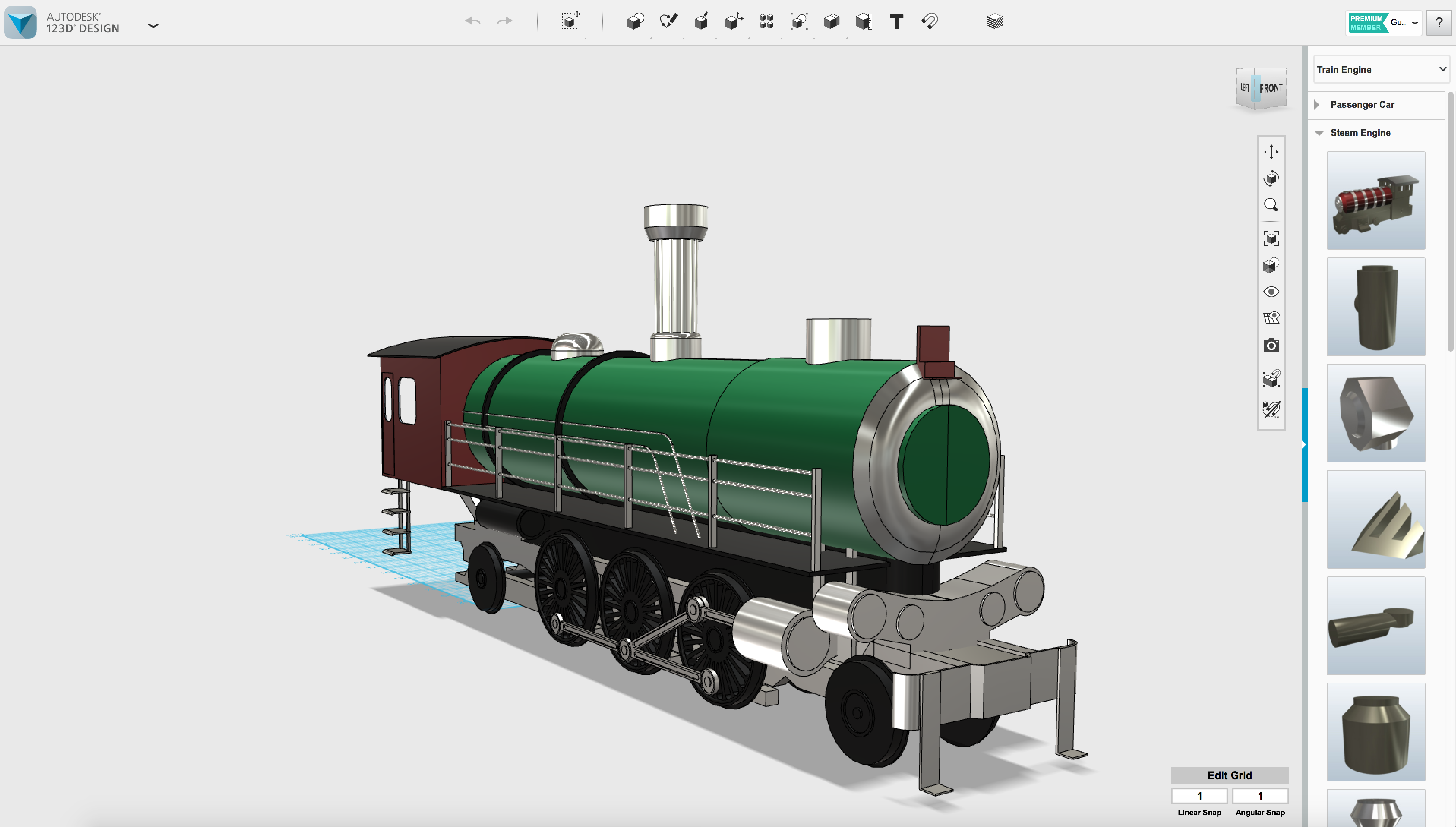
Task: Expand the Passenger Car section
Action: [x=1317, y=104]
